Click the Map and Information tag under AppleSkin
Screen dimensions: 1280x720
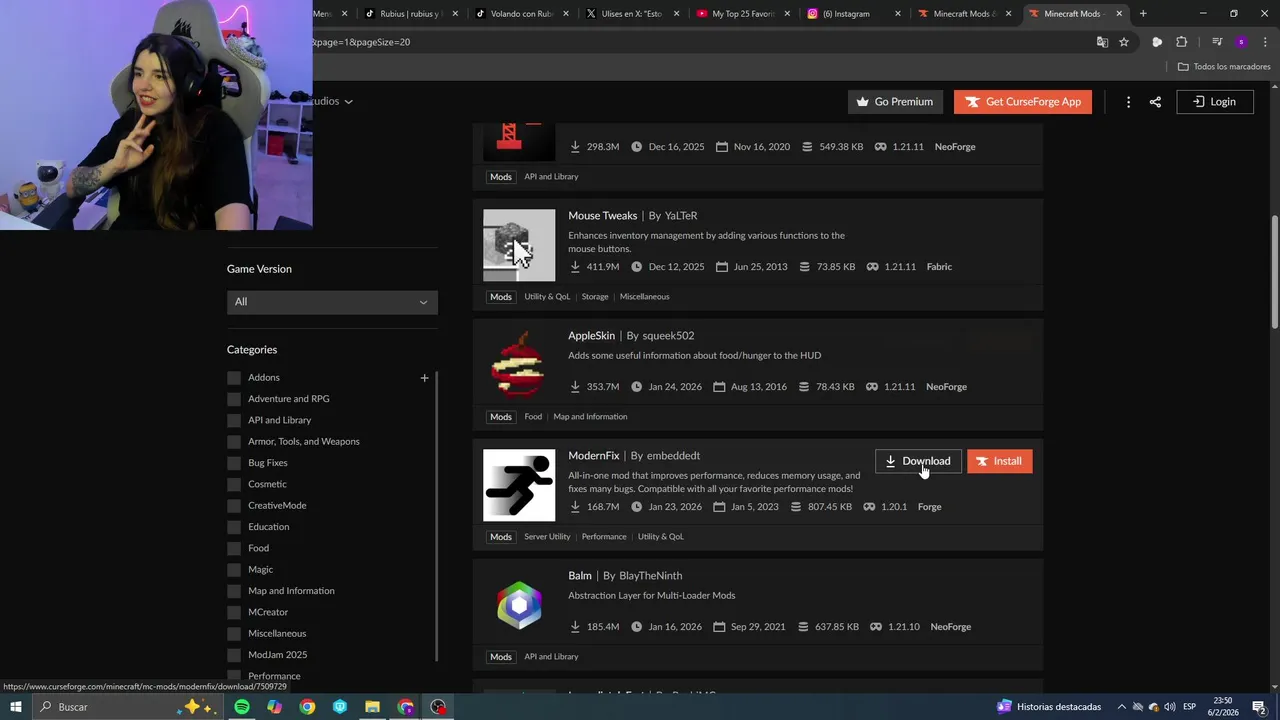tap(590, 417)
